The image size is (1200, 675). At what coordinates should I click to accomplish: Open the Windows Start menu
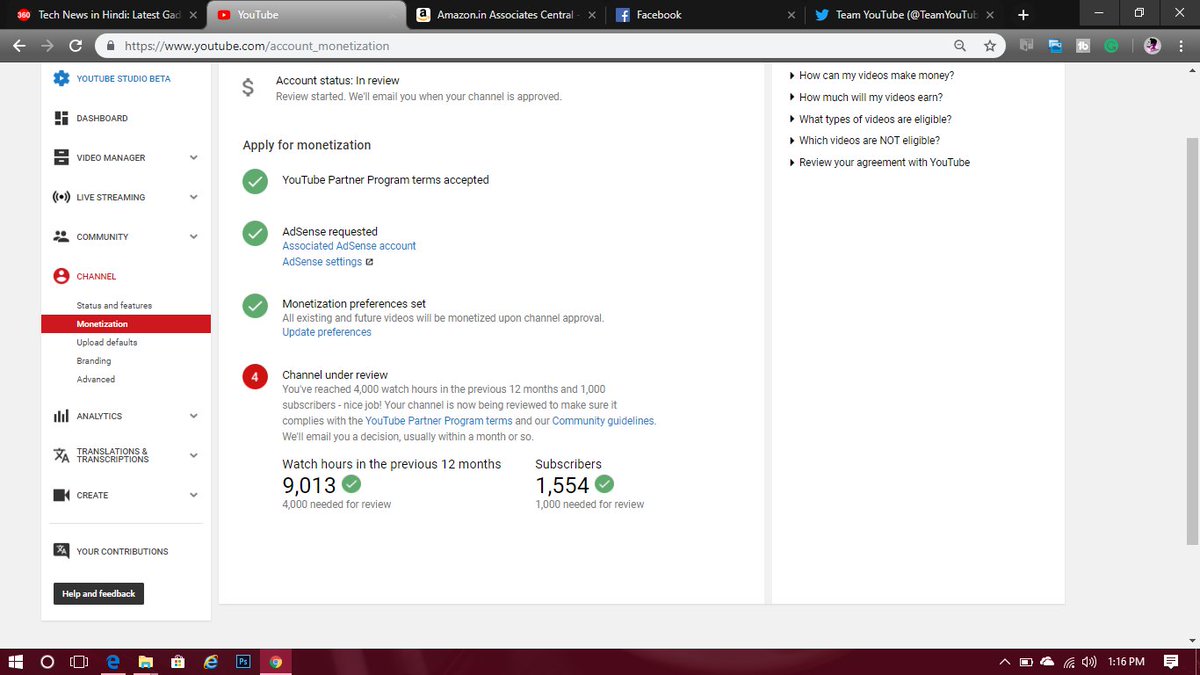point(15,661)
